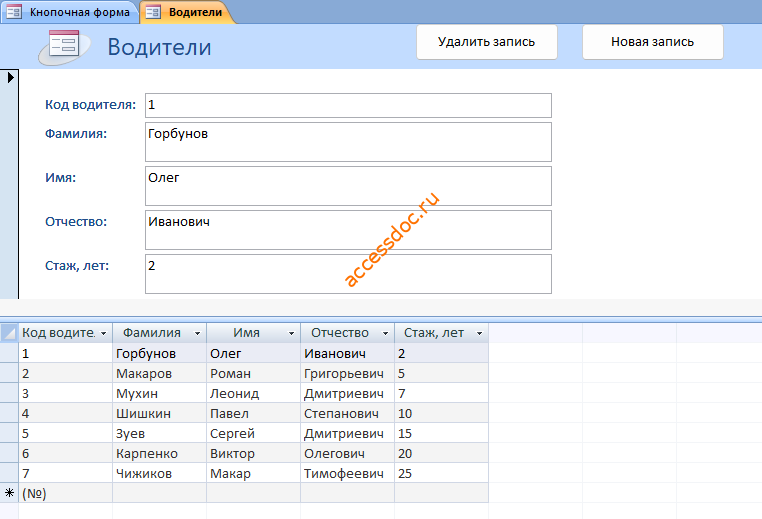This screenshot has height=519, width=762.
Task: Open the Код водителя column dropdown arrow
Action: coord(104,333)
